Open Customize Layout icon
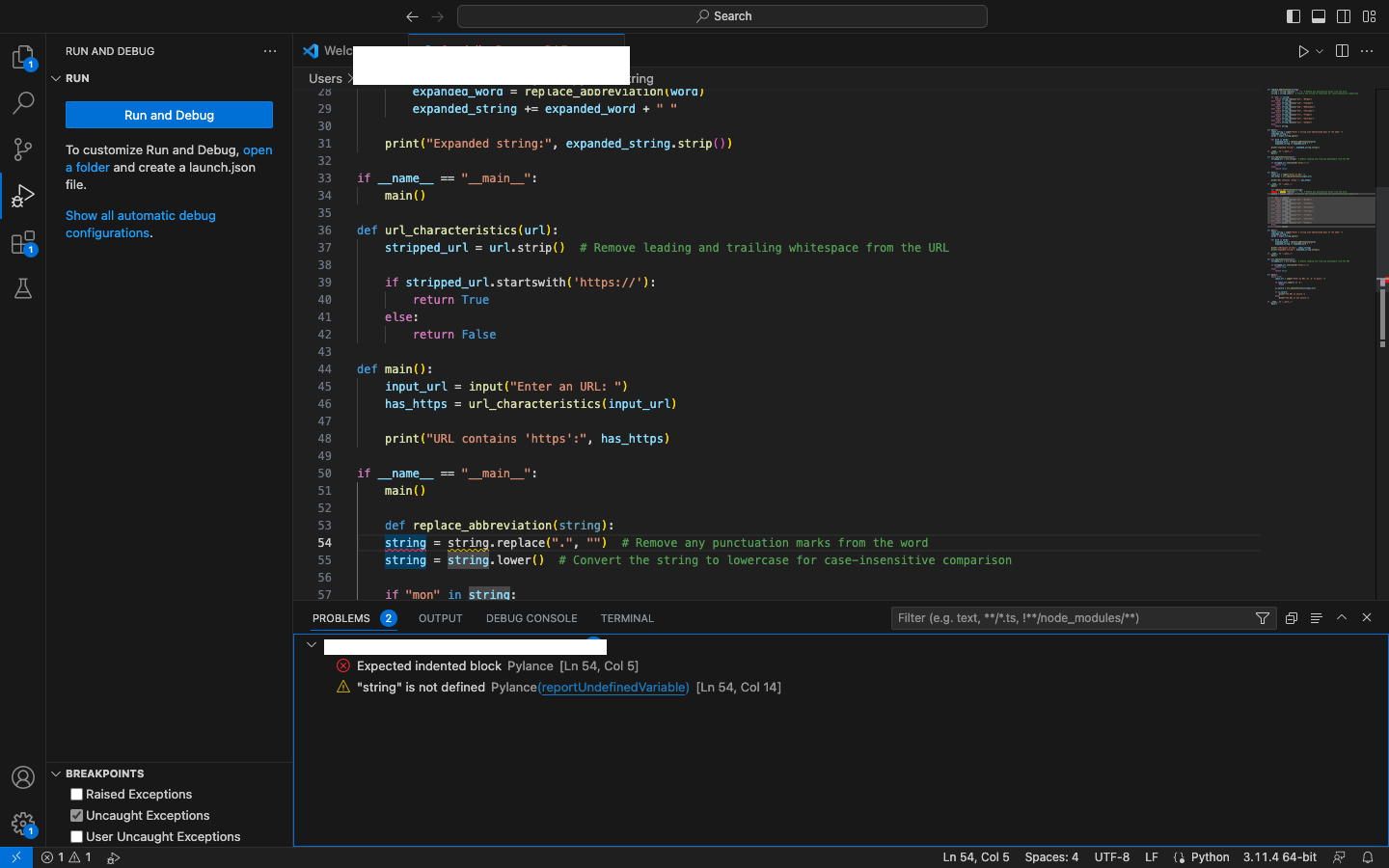 coord(1369,16)
